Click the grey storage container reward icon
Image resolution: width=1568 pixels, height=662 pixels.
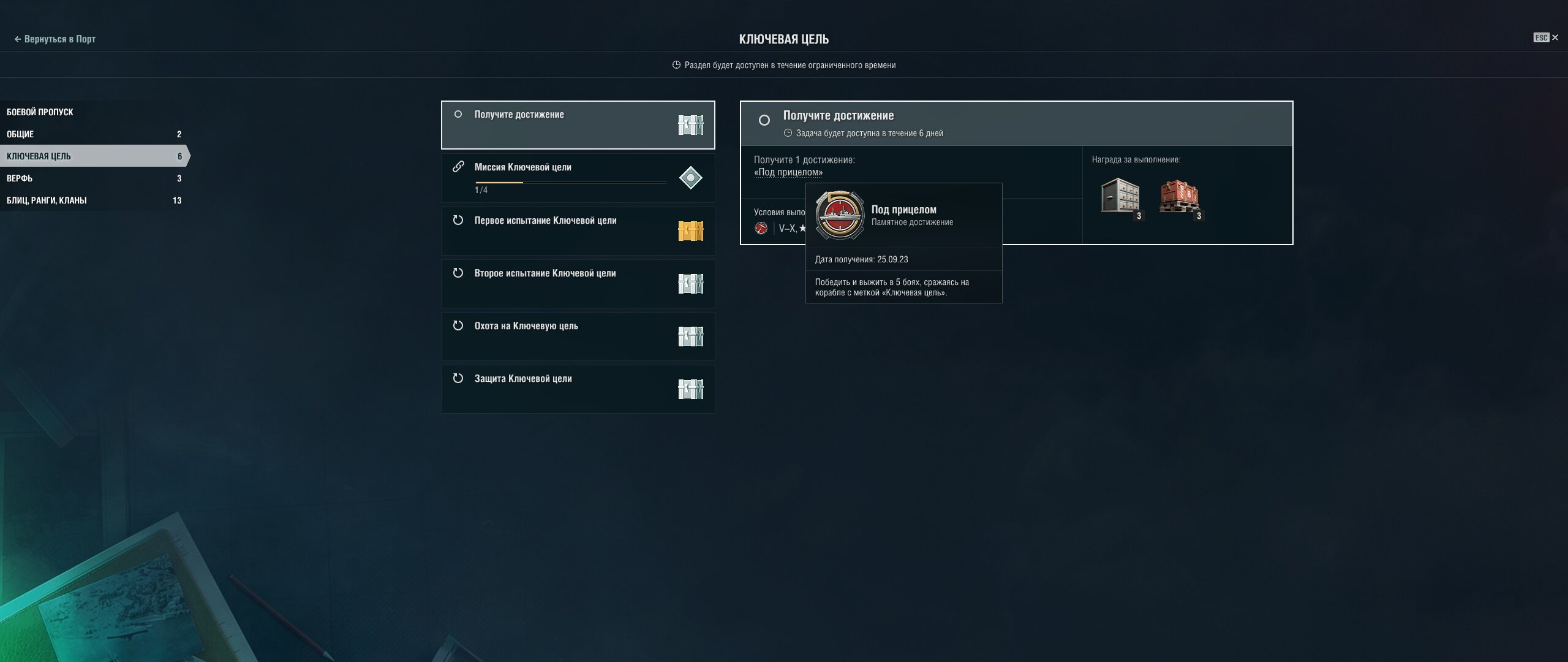1120,196
